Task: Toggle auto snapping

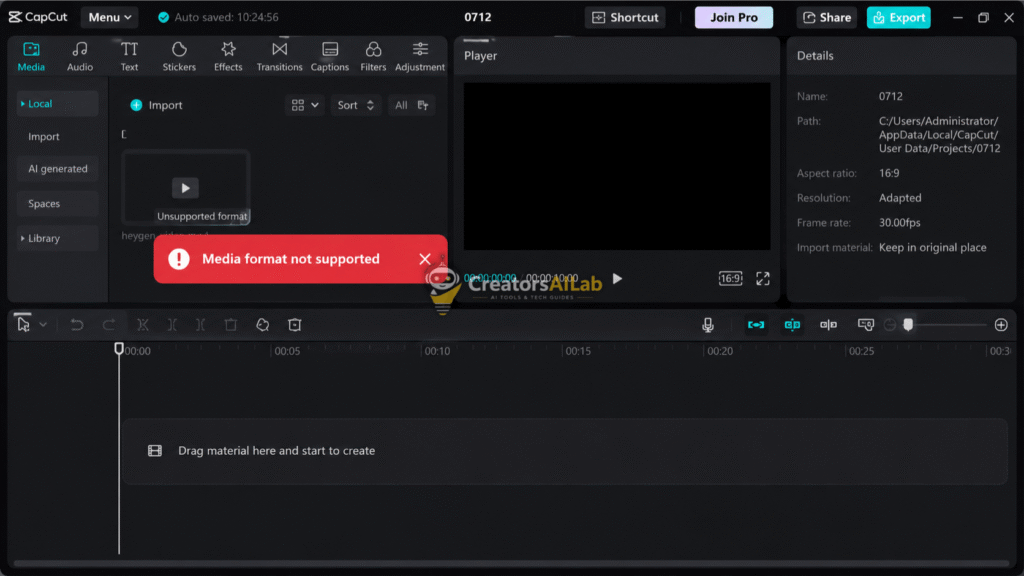Action: click(792, 325)
